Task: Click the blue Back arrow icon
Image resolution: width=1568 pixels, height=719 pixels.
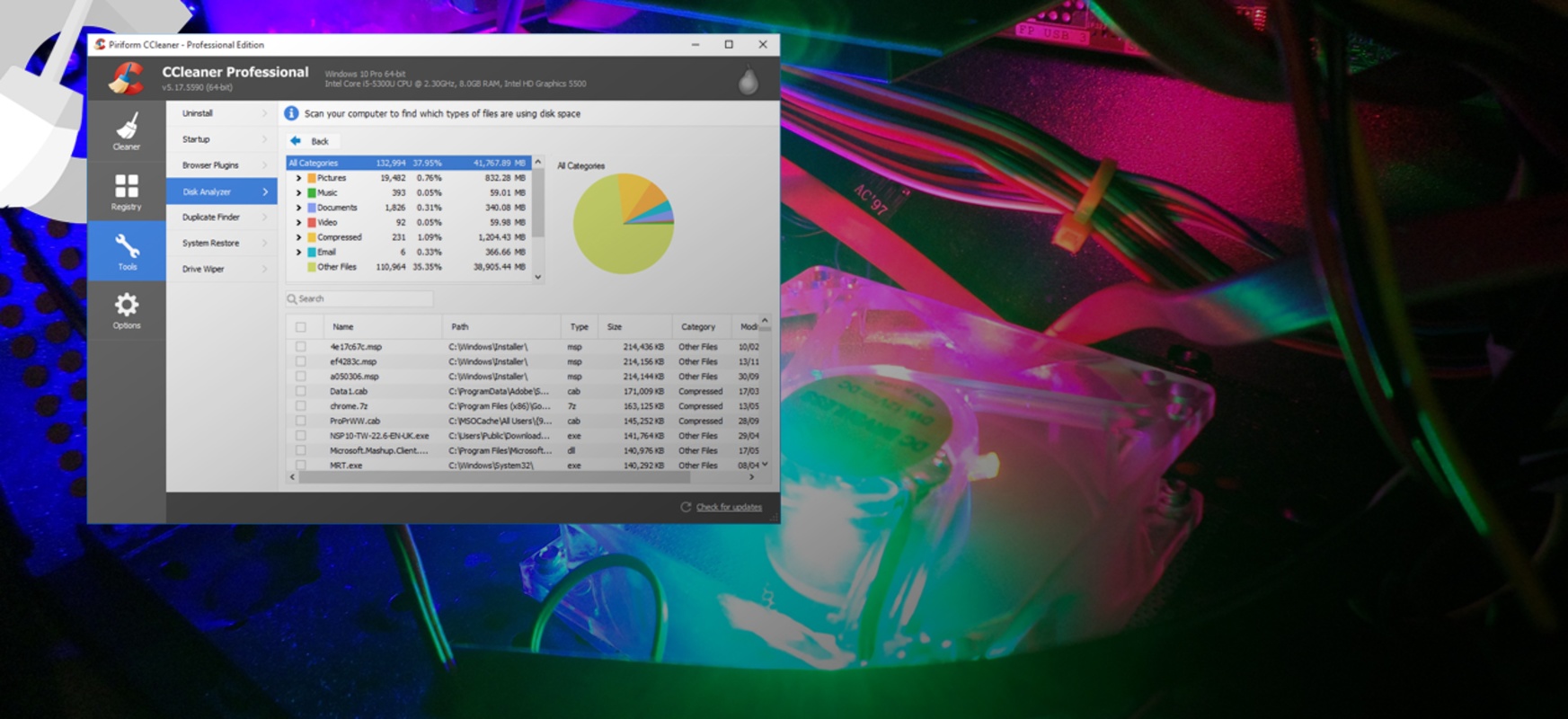Action: tap(296, 141)
